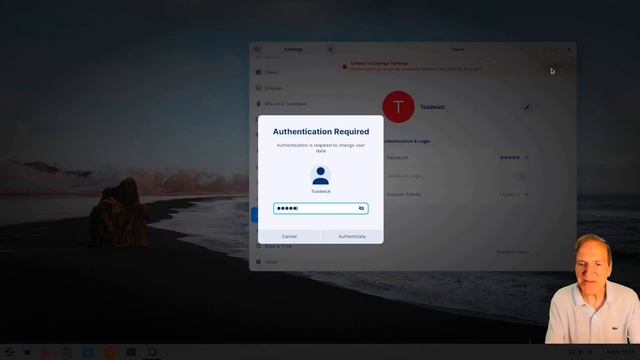Open the blue software store taskbar icon
The image size is (640, 360).
point(88,352)
